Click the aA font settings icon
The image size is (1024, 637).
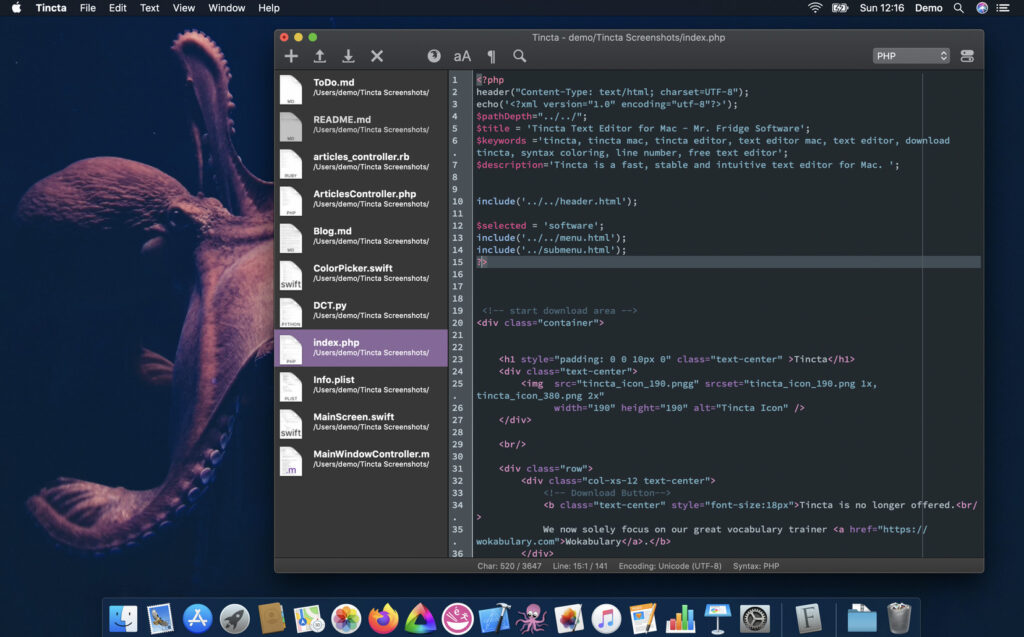[x=462, y=56]
